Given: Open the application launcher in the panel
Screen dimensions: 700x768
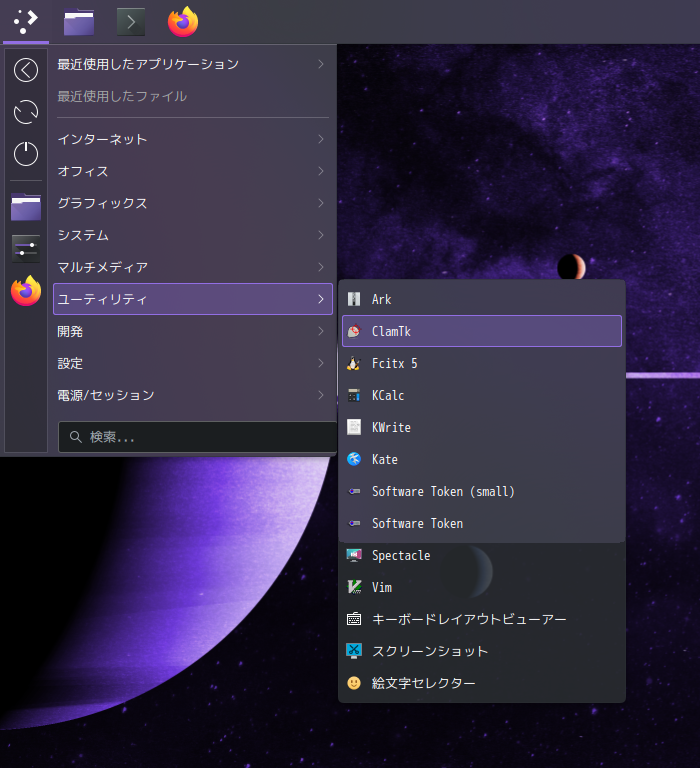Looking at the screenshot, I should 26,22.
